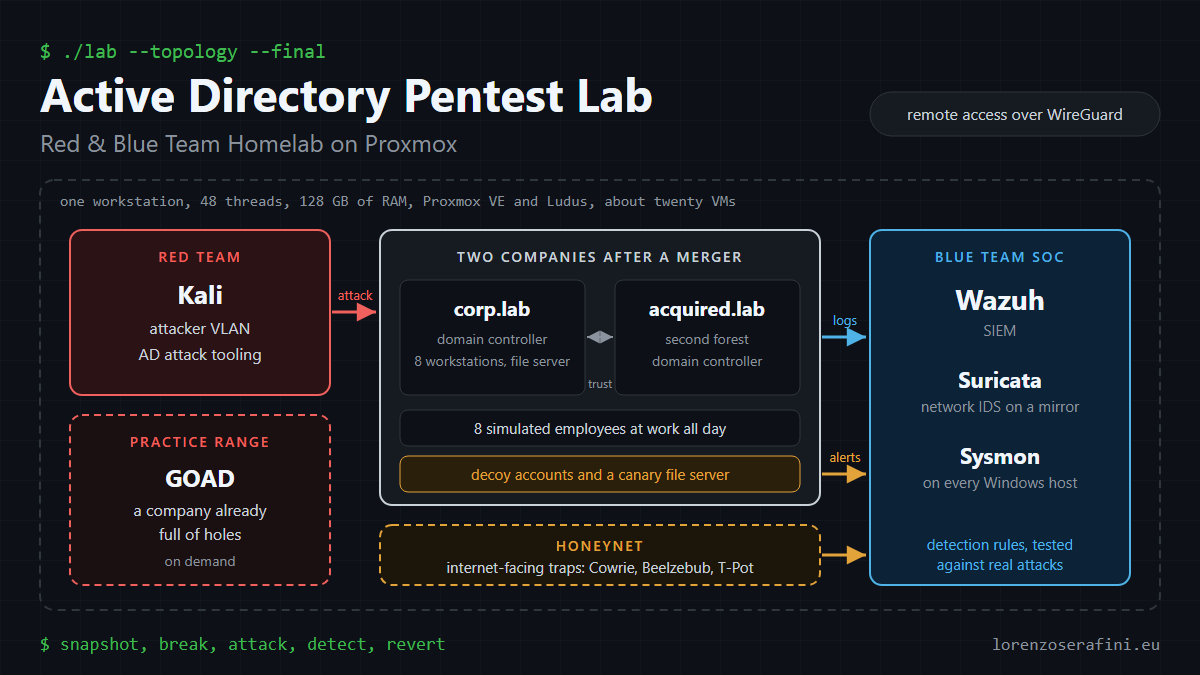Click 'on demand' text under GOAD

point(200,561)
